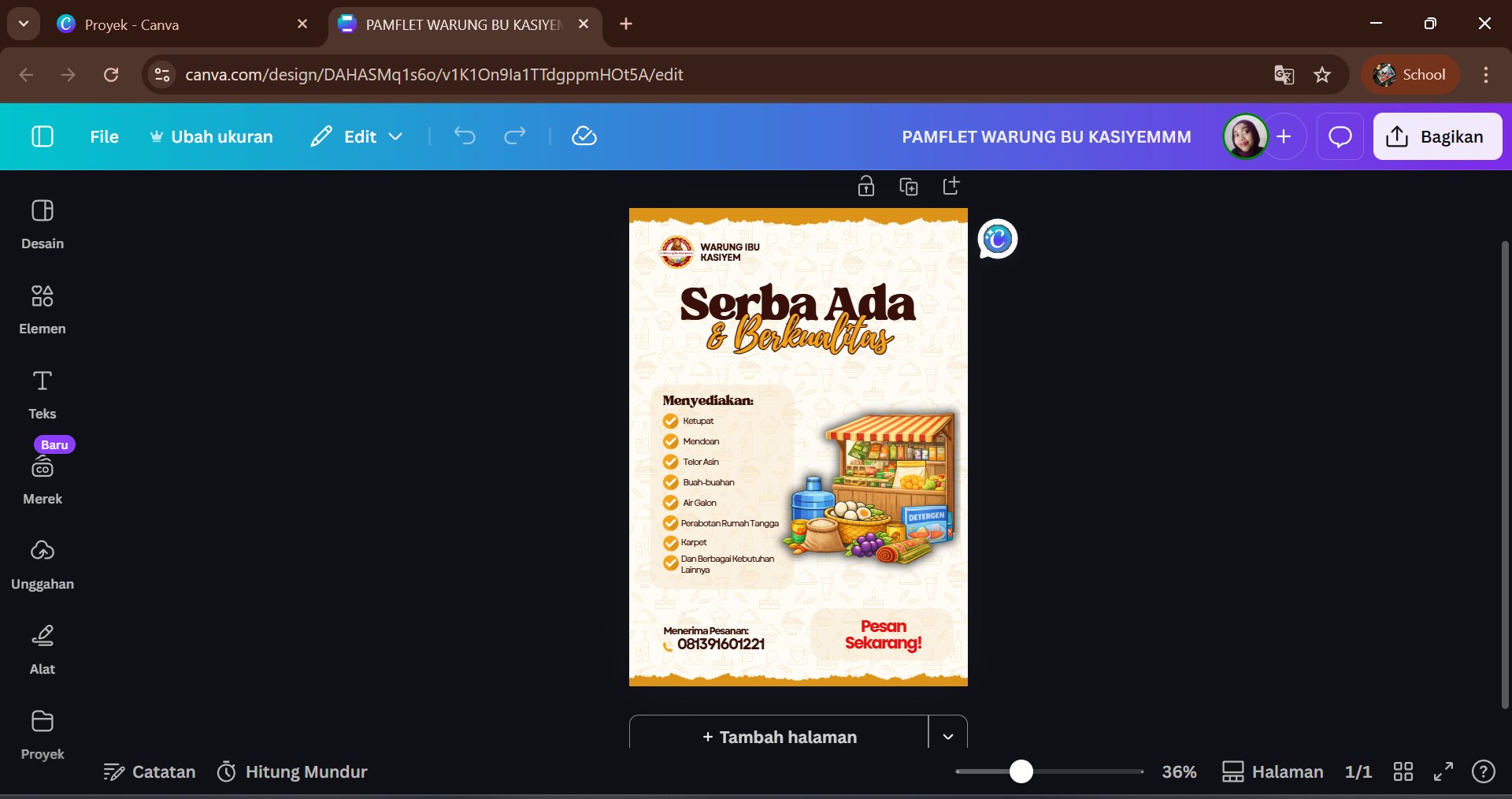Undo the last action
This screenshot has height=799, width=1512.
464,136
